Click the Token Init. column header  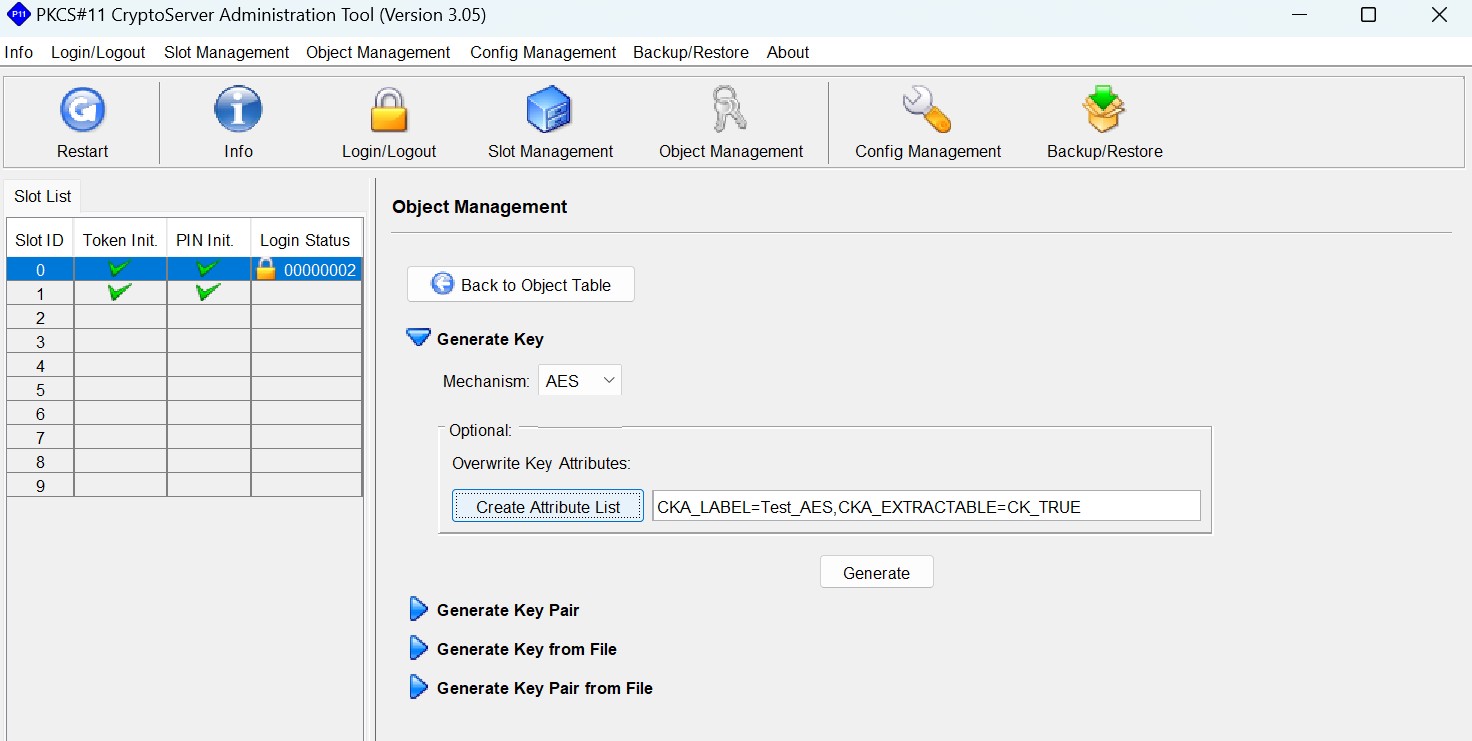(120, 240)
